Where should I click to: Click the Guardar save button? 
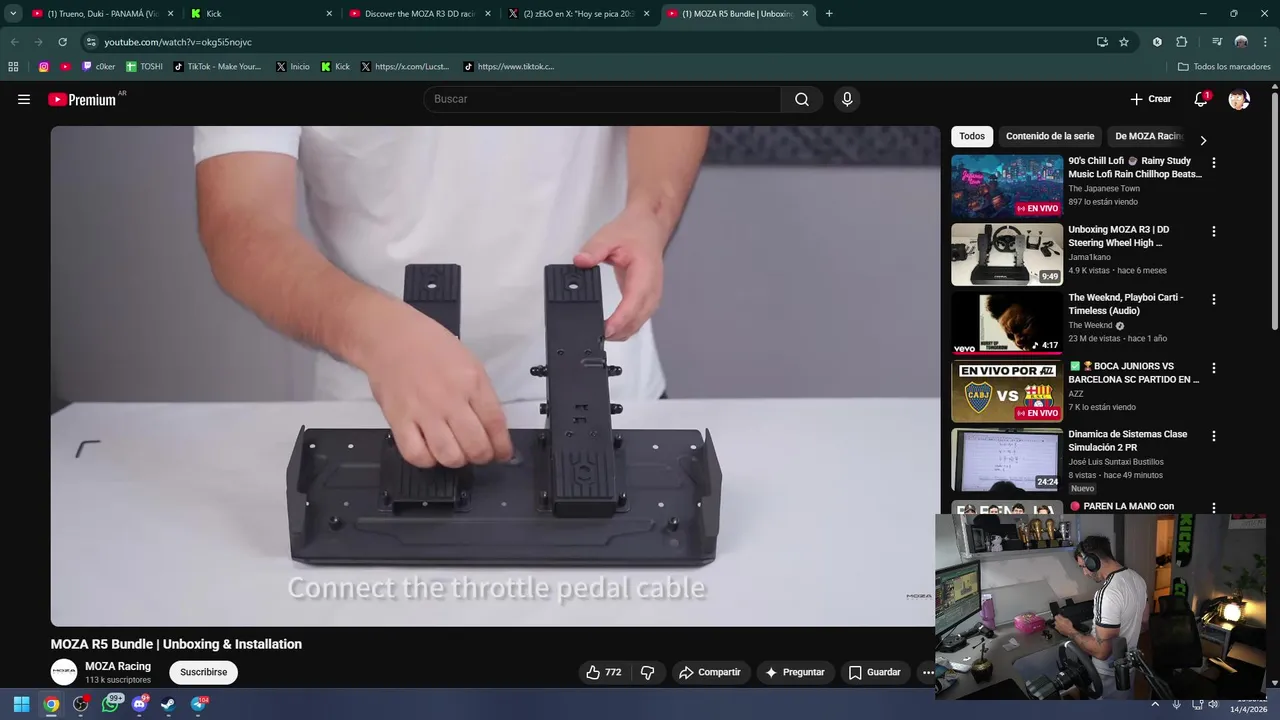875,672
